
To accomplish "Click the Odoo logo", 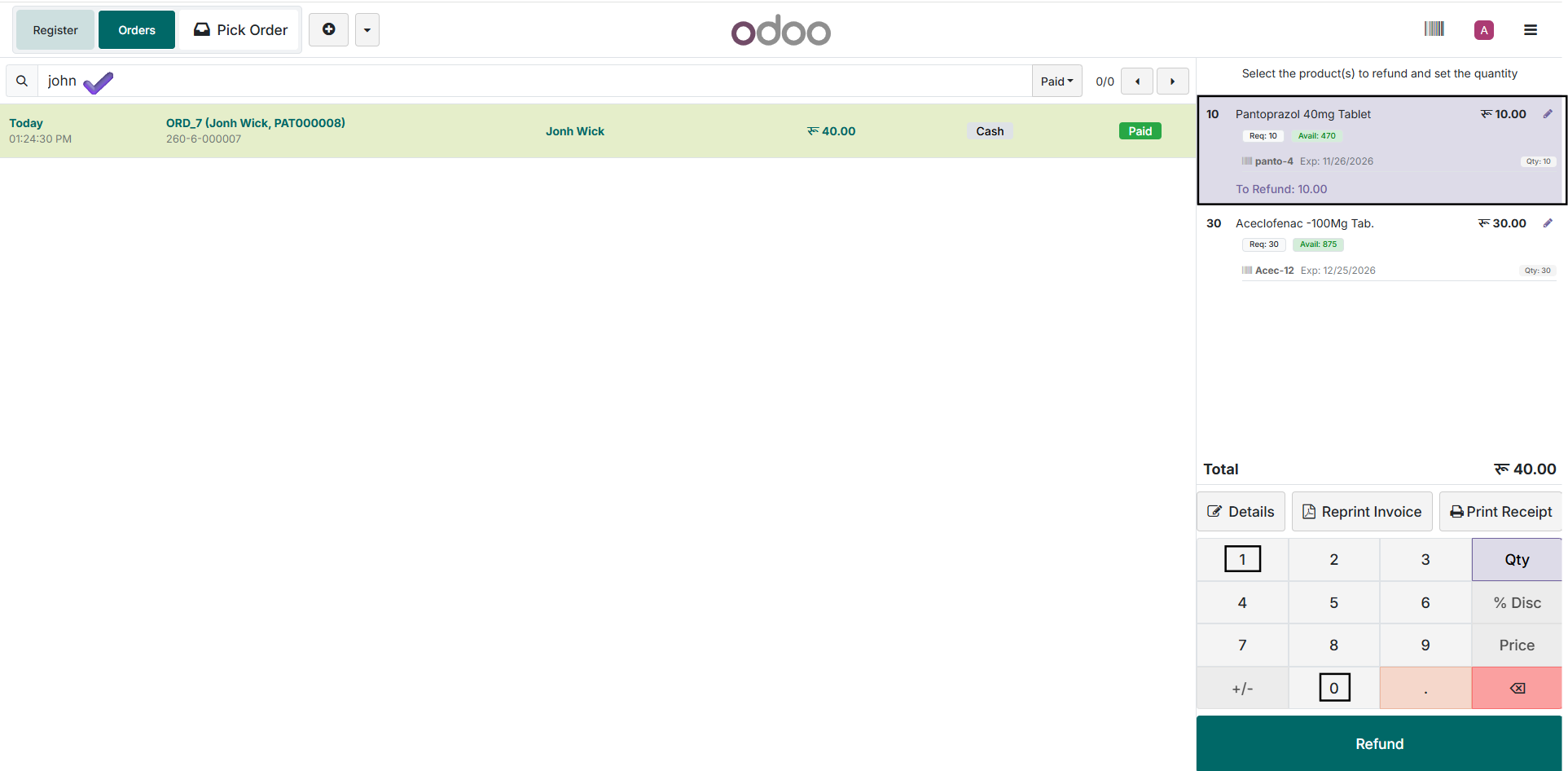I will pyautogui.click(x=780, y=30).
